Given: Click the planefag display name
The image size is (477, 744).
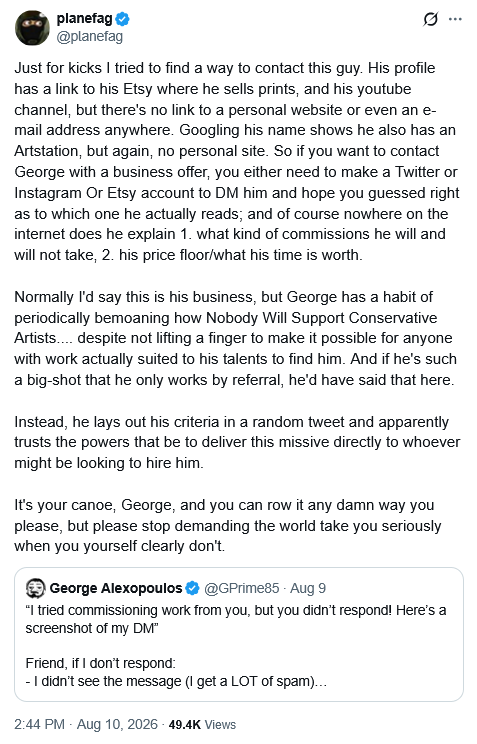Looking at the screenshot, I should [x=84, y=19].
